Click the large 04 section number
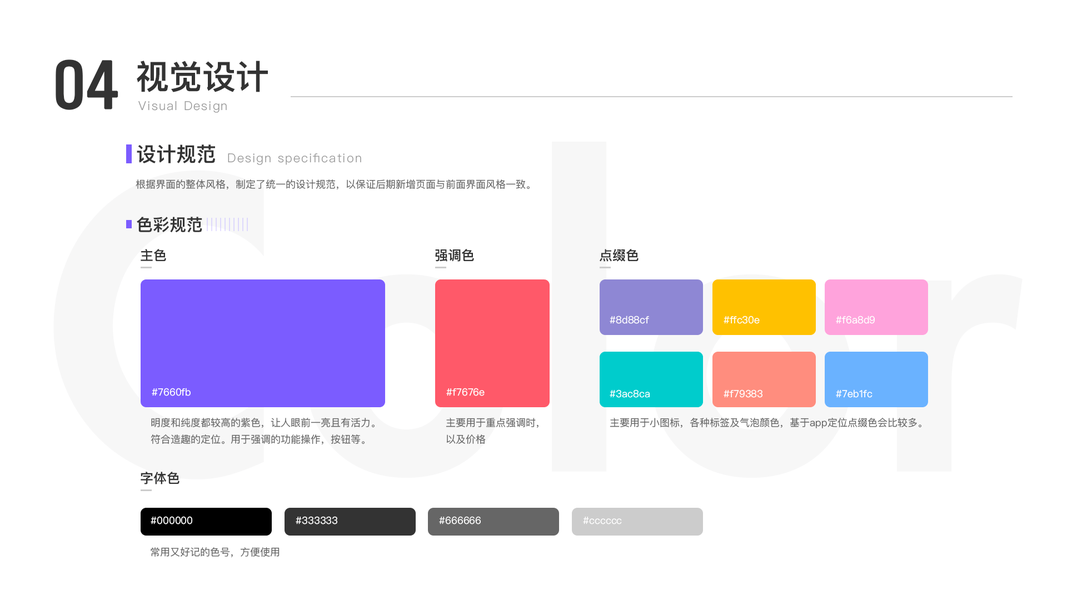 pos(86,85)
